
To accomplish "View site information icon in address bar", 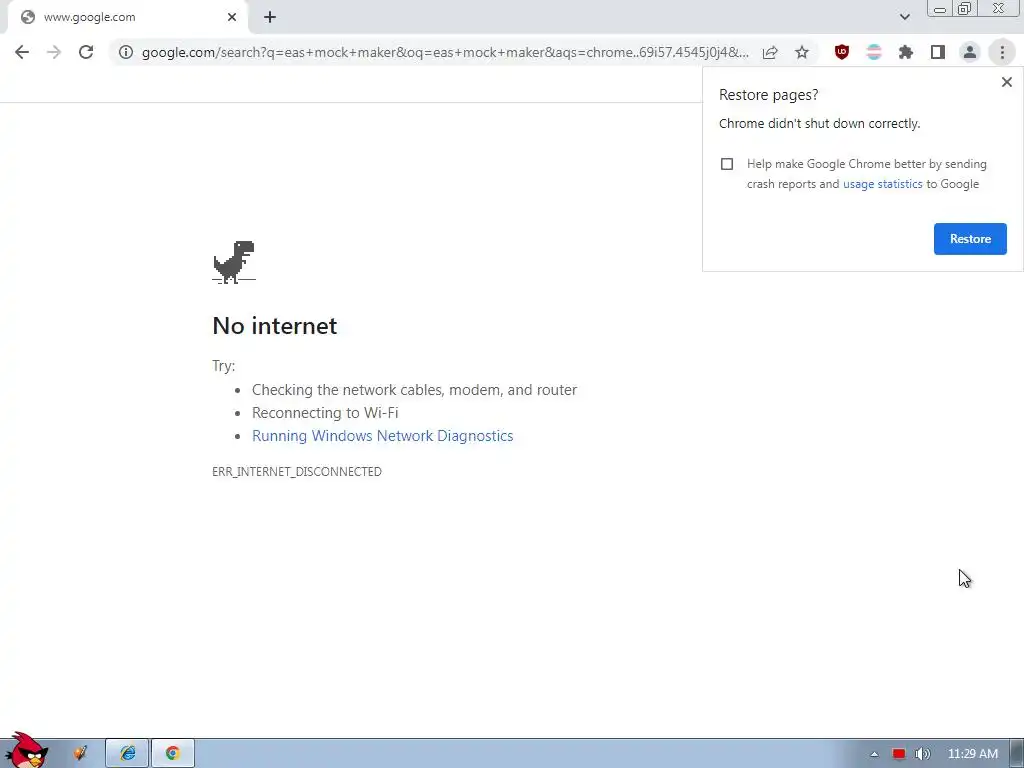I will pyautogui.click(x=126, y=52).
